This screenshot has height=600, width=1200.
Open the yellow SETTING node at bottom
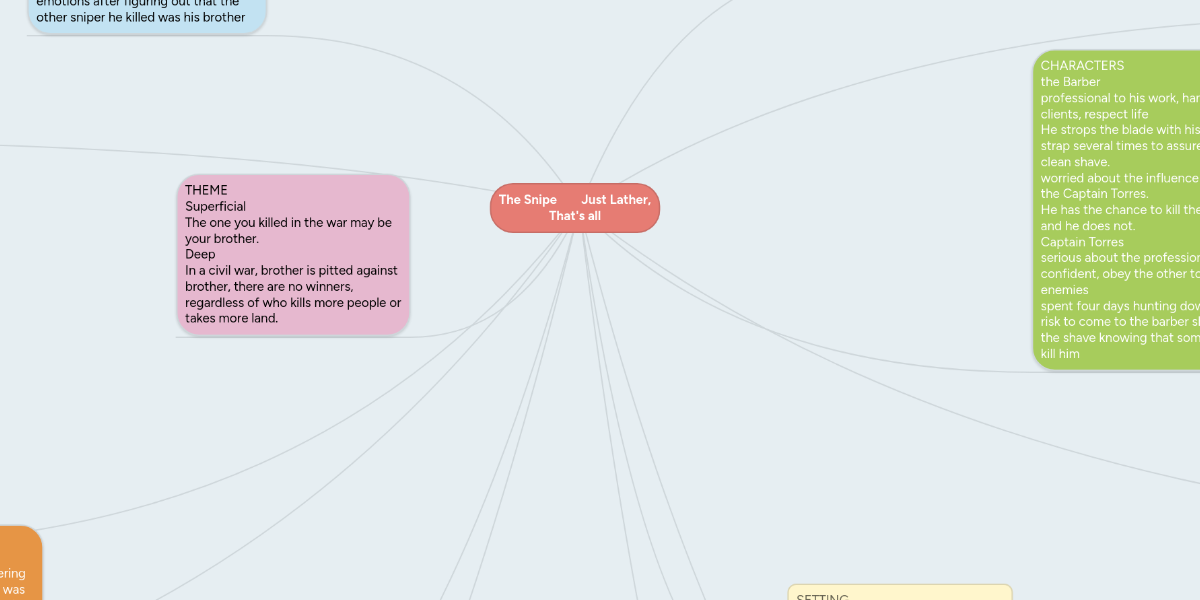coord(899,593)
